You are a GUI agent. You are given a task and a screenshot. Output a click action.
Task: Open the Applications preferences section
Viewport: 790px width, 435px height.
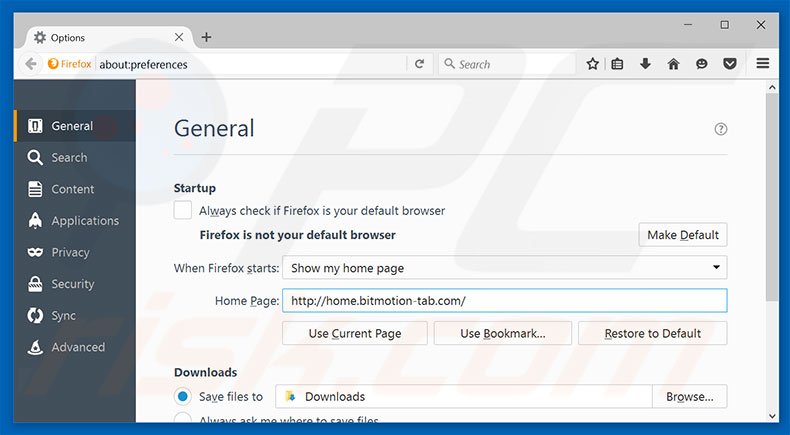[x=85, y=221]
